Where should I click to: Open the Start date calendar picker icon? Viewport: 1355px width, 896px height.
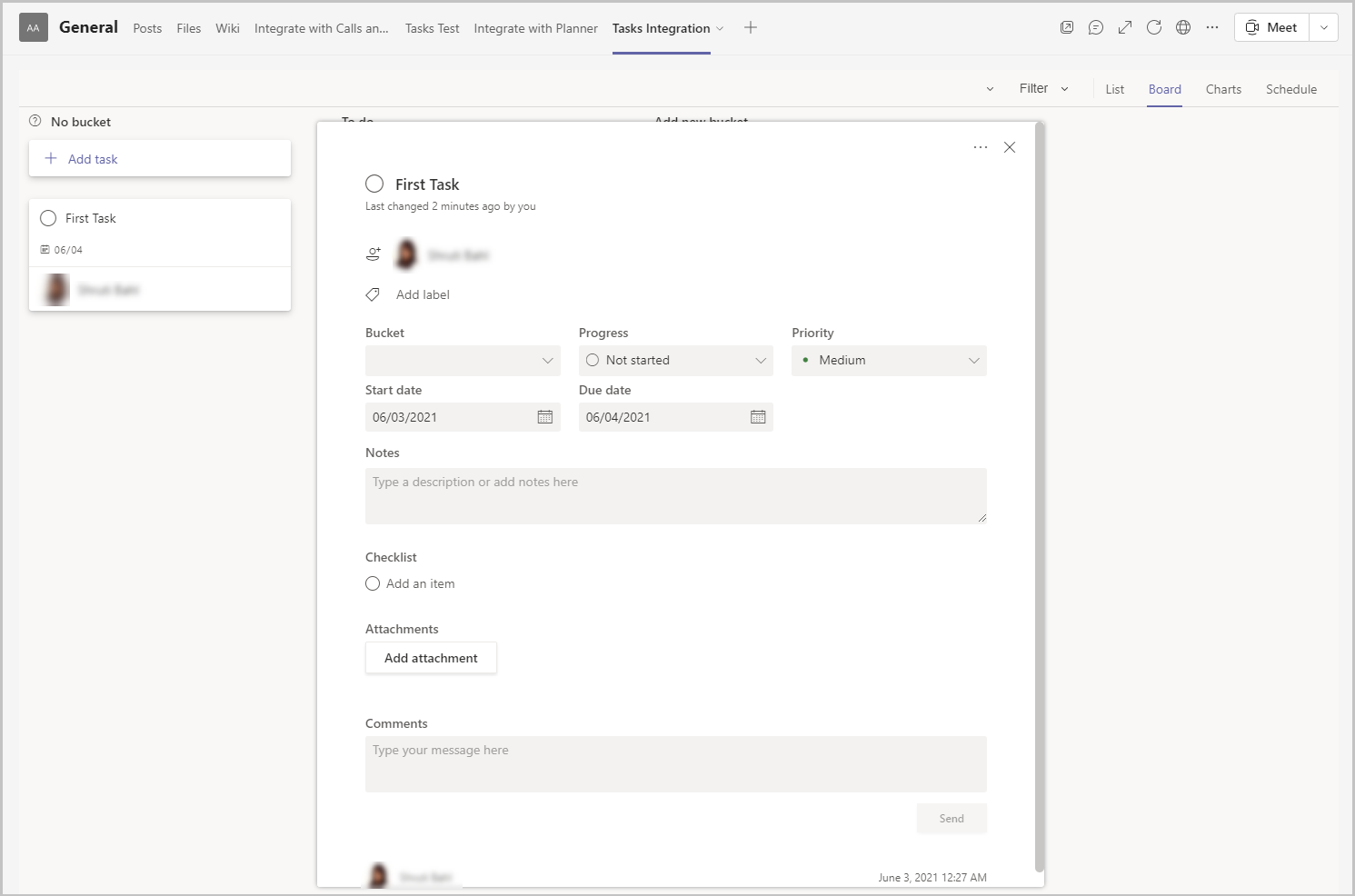coord(545,417)
